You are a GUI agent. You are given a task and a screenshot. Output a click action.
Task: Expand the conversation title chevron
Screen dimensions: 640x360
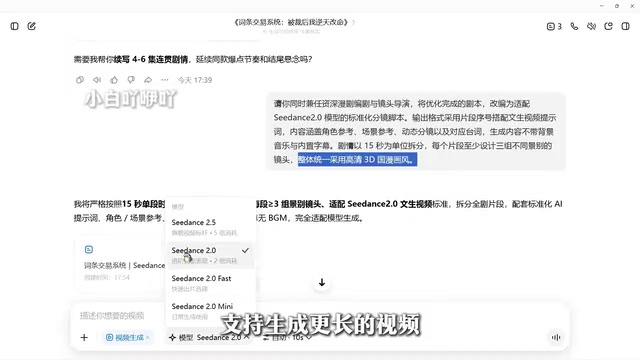[x=353, y=22]
